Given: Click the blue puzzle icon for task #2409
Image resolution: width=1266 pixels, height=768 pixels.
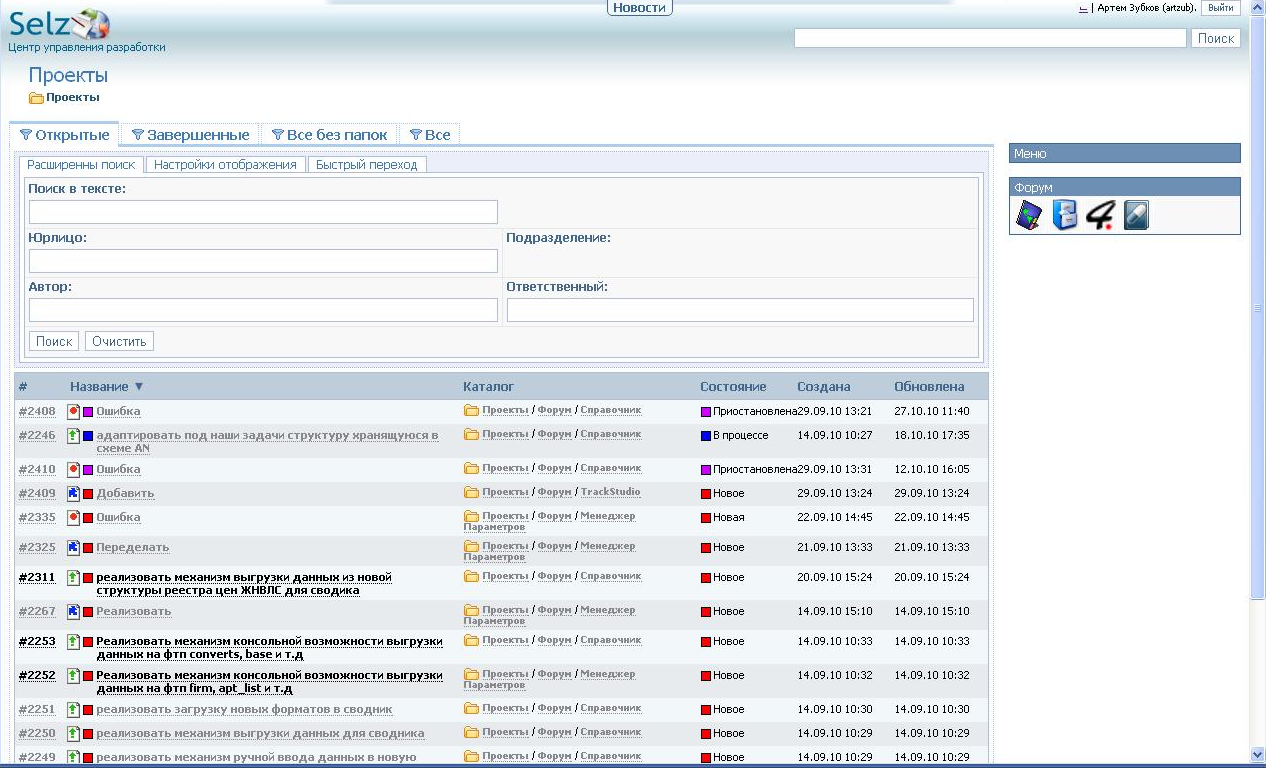Looking at the screenshot, I should 73,494.
